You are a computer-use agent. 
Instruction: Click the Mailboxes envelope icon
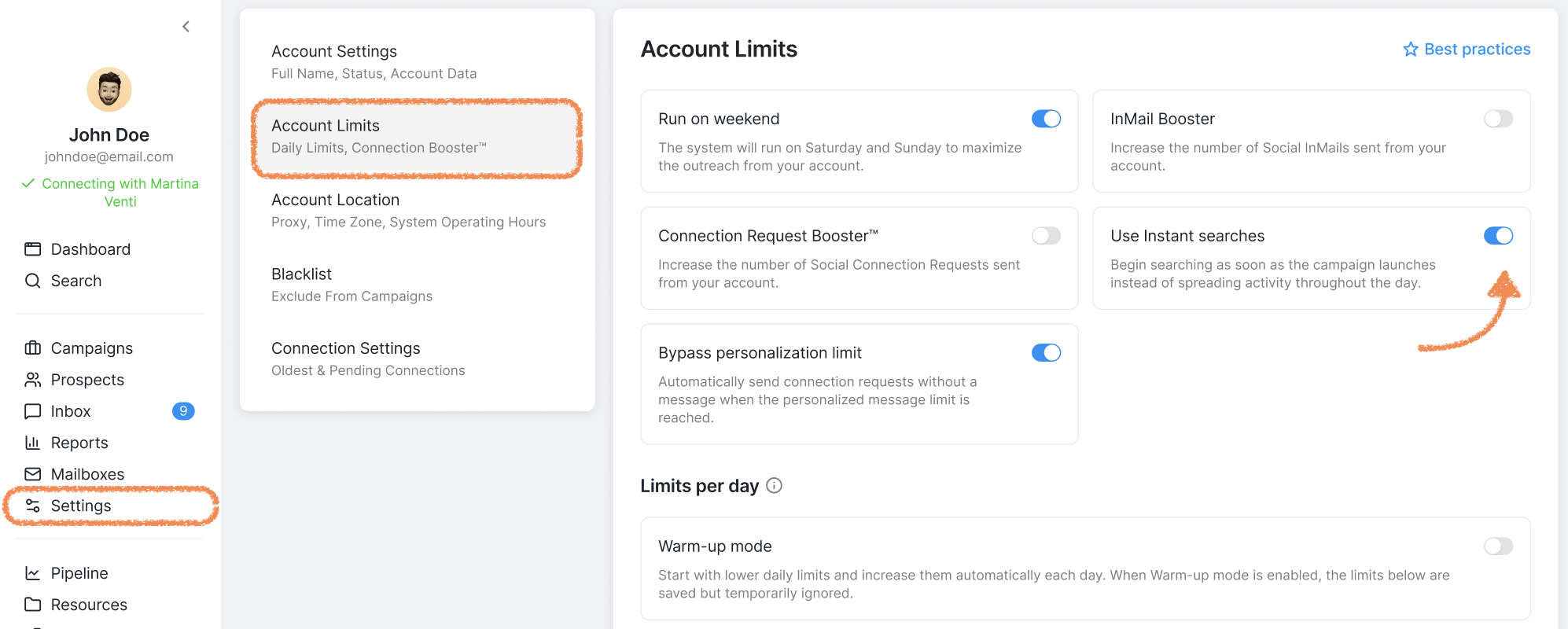pos(32,474)
